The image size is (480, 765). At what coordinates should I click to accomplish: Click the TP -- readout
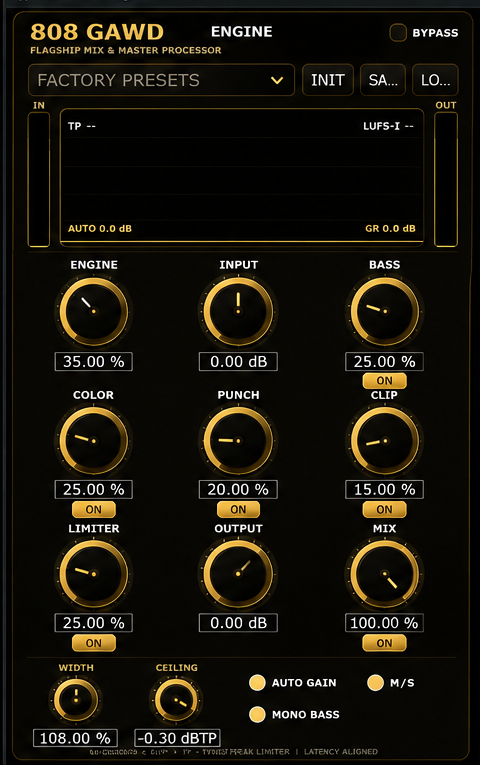click(x=81, y=126)
